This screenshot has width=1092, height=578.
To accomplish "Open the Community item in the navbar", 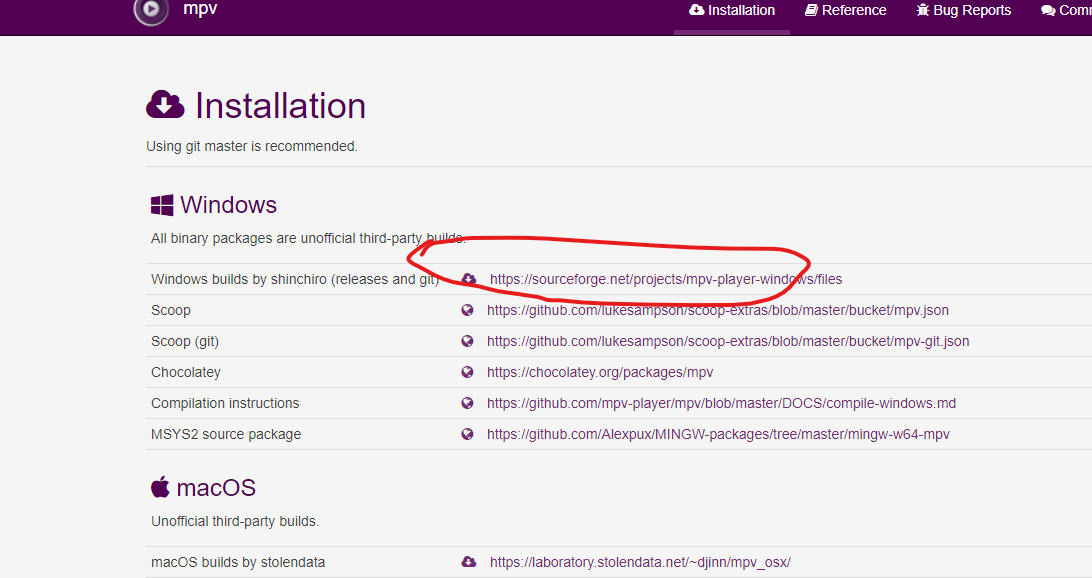I will [x=1066, y=11].
